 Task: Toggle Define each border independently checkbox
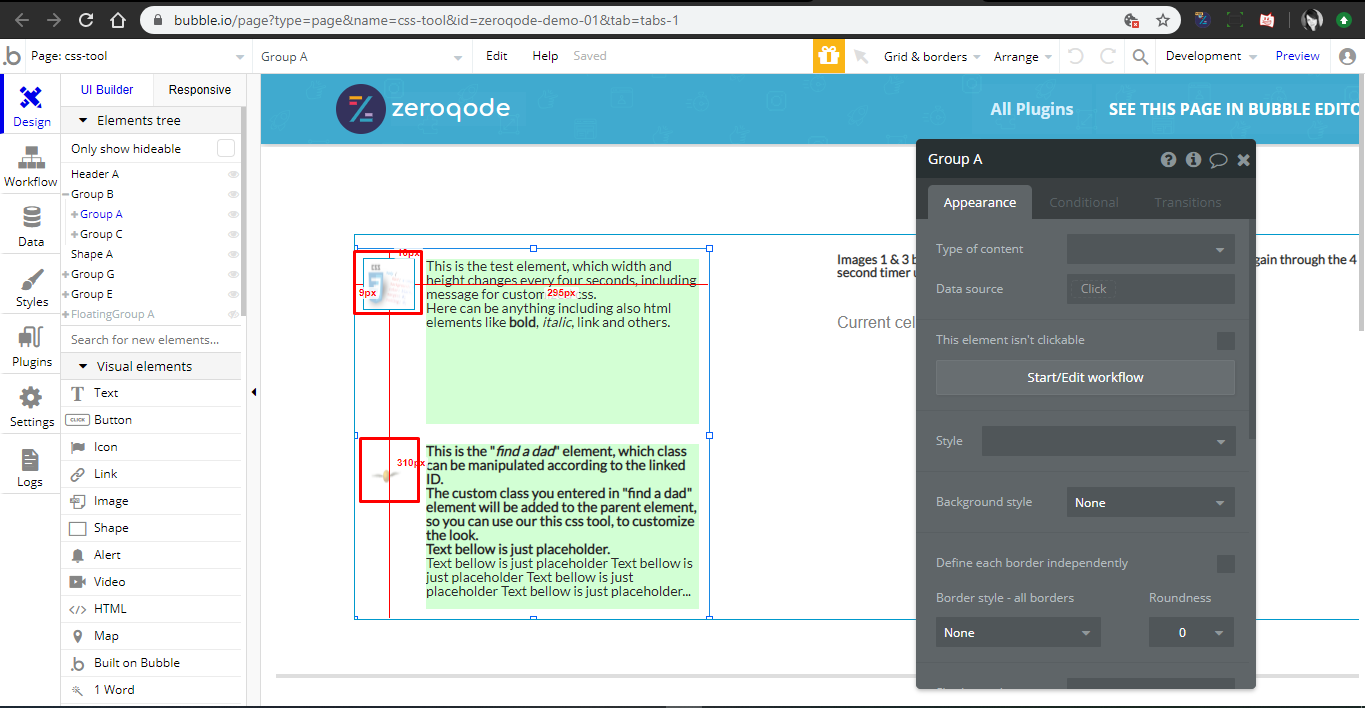coord(1226,564)
